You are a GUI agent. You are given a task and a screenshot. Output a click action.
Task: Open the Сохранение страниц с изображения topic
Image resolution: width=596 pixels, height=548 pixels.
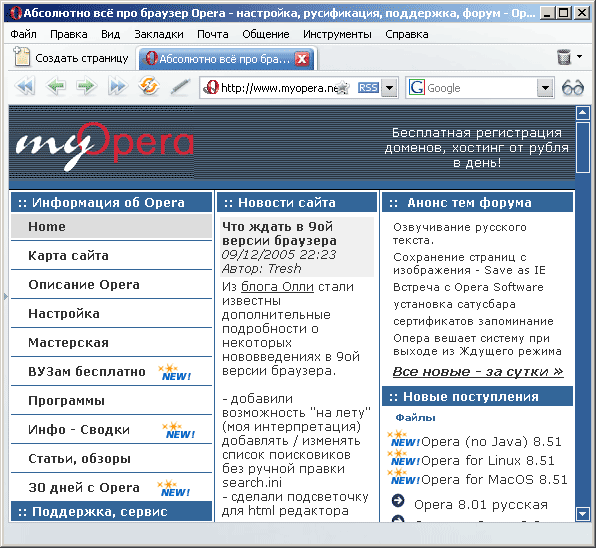pyautogui.click(x=469, y=264)
